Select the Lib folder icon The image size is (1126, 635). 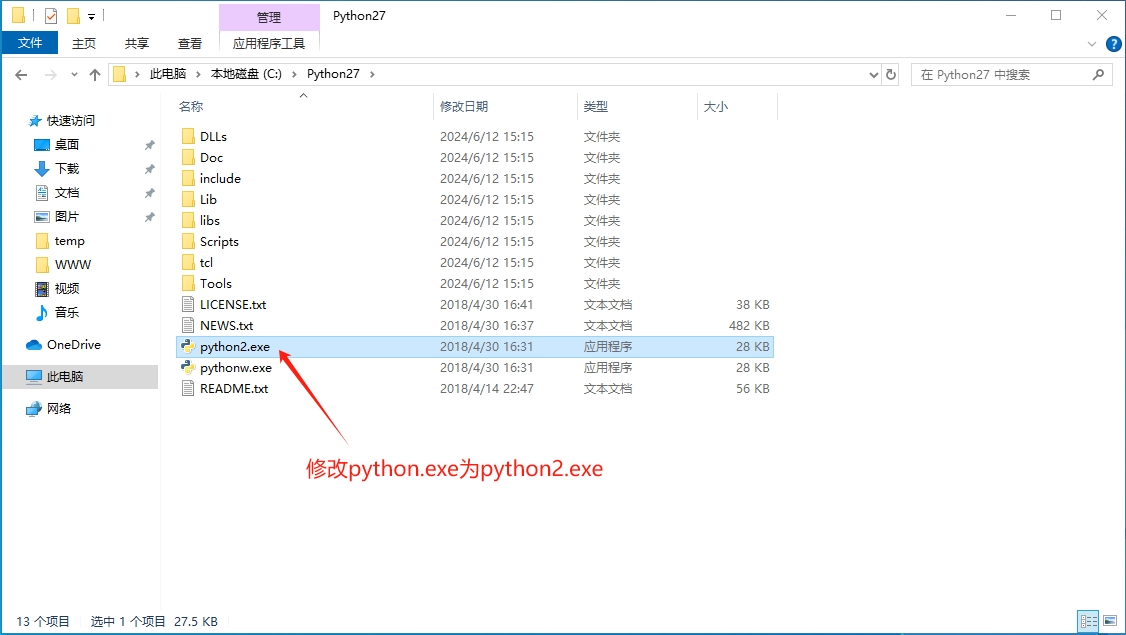pyautogui.click(x=188, y=199)
